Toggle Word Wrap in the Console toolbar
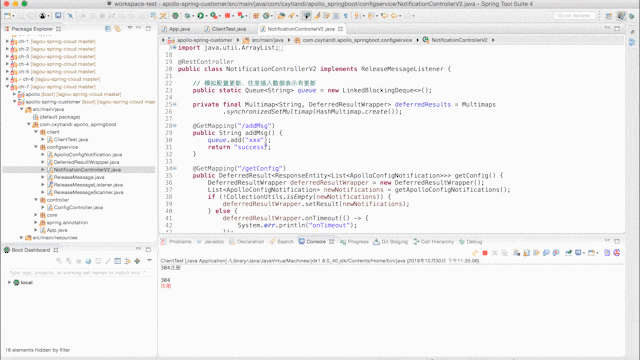640x360 pixels. coord(536,253)
